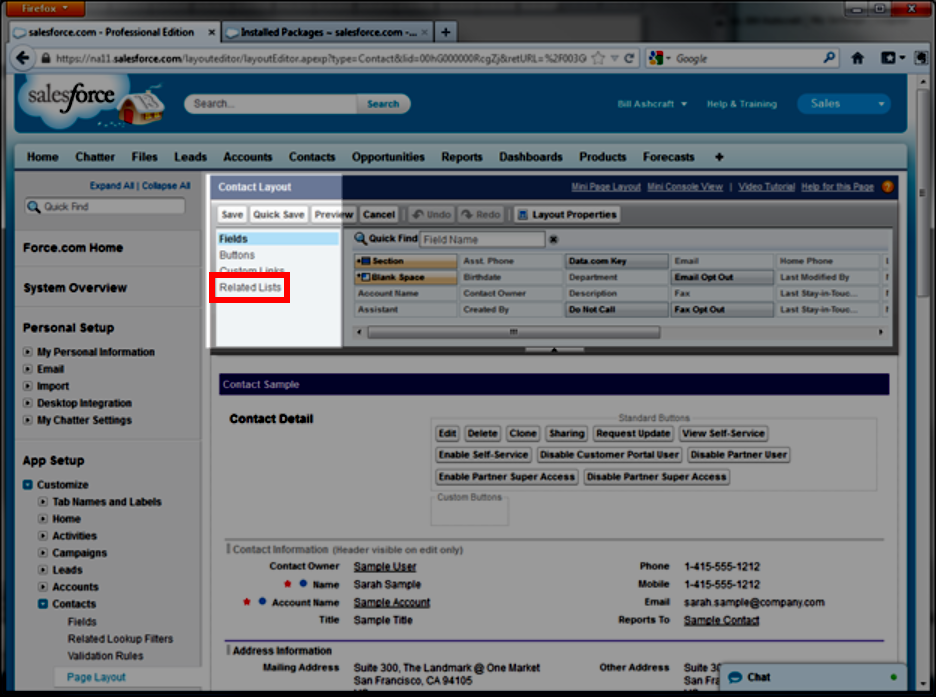The image size is (936, 697).
Task: Expand Activities under Customize
Action: pos(42,536)
